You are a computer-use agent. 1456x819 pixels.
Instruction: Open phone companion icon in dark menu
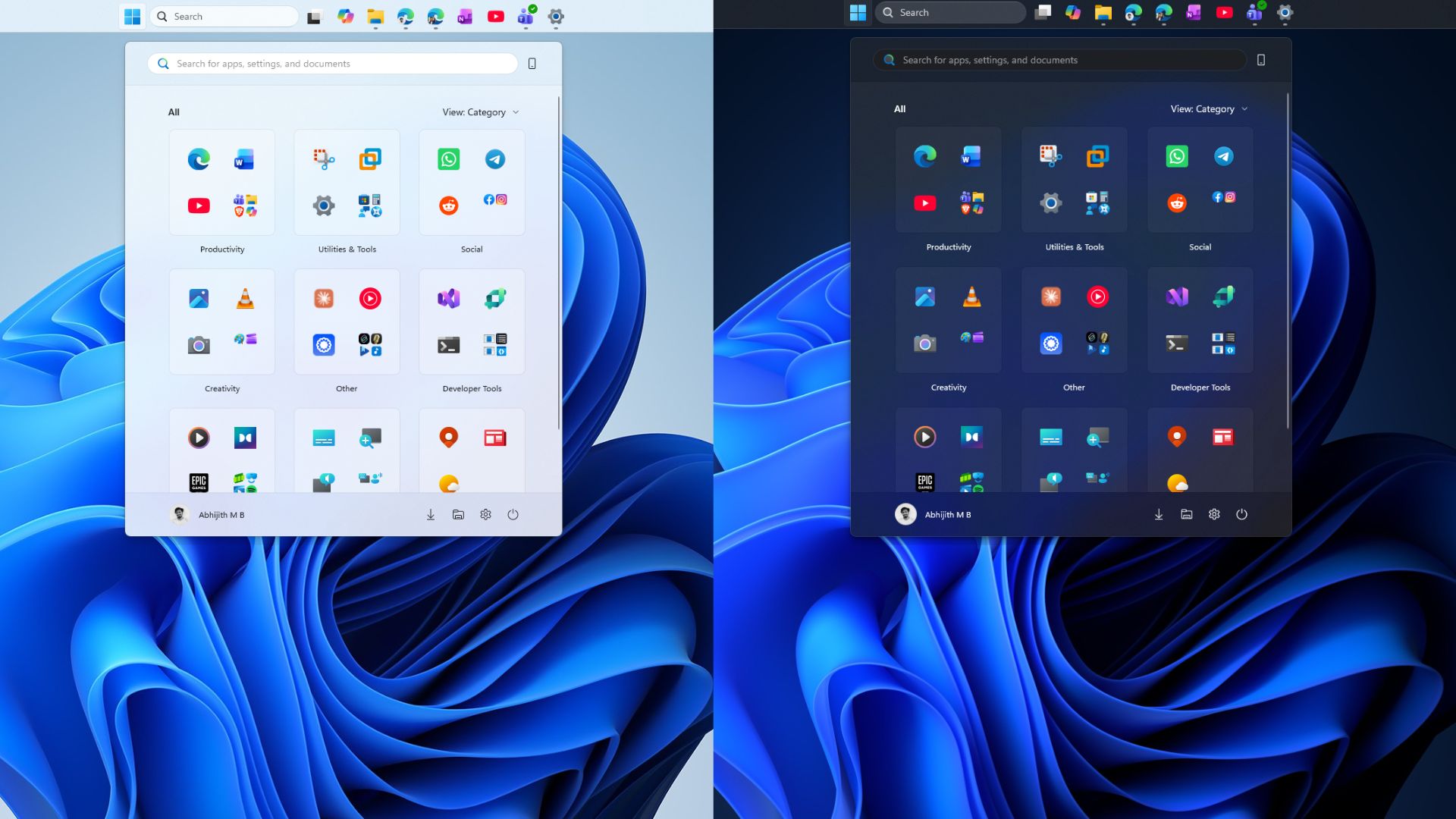click(x=1261, y=60)
